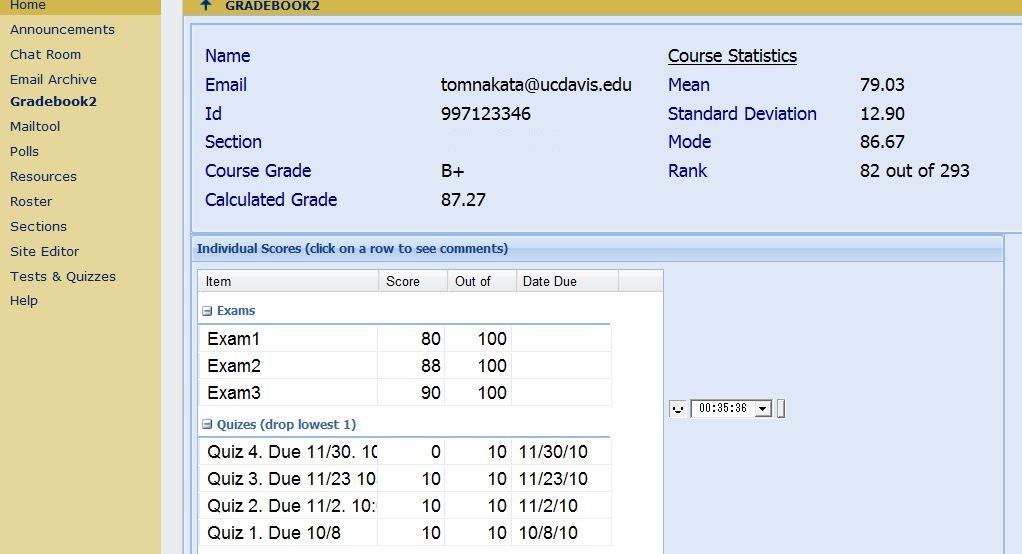Go to Resources
Viewport: 1022px width, 554px height.
click(x=43, y=177)
